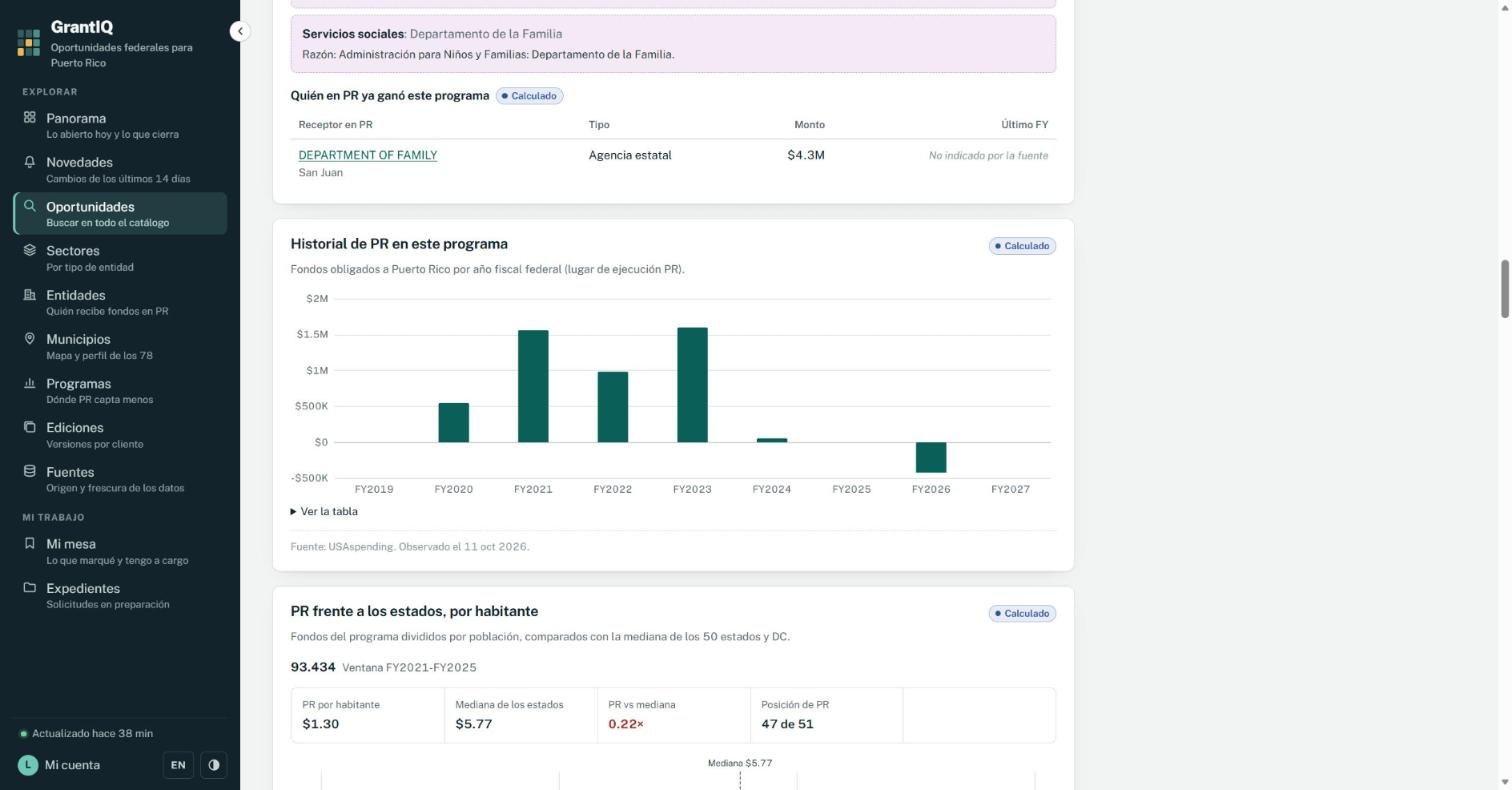1512x790 pixels.
Task: Click the Oportunidades search icon
Action: (x=30, y=206)
